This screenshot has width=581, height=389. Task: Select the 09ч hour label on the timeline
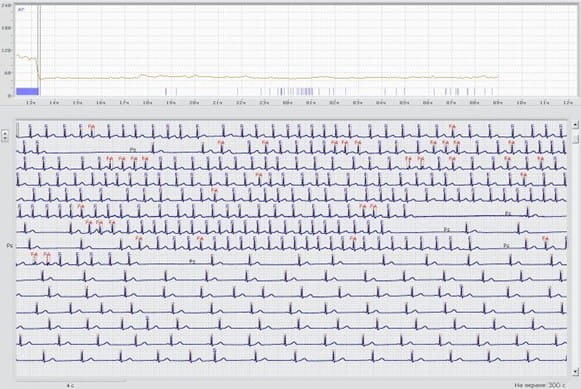(x=498, y=102)
